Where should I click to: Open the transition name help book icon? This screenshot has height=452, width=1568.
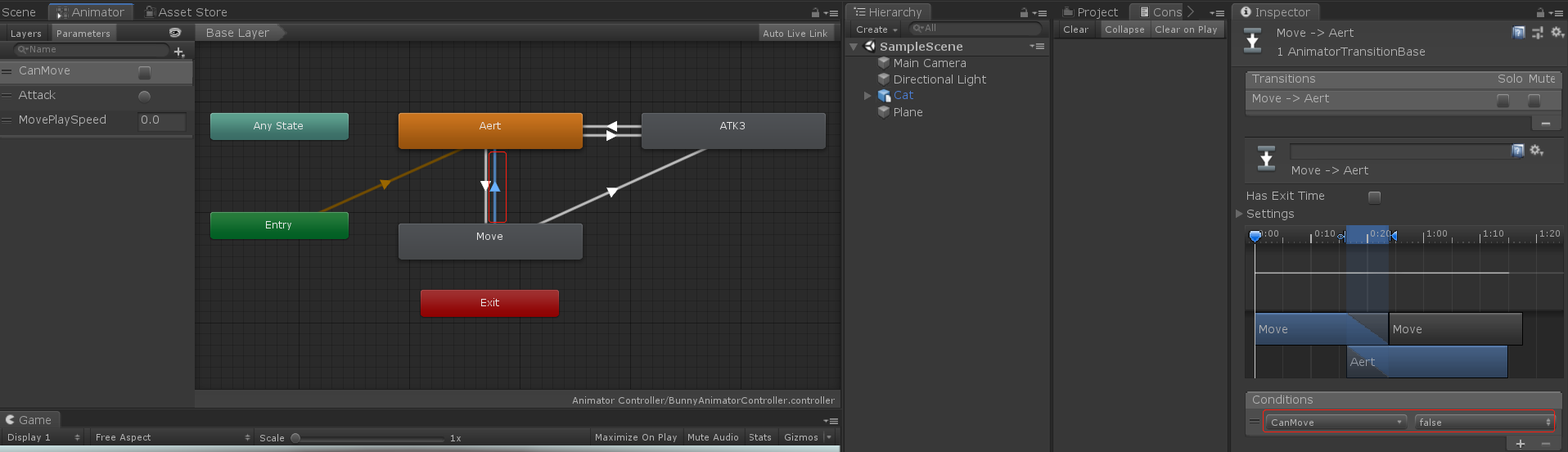1518,151
